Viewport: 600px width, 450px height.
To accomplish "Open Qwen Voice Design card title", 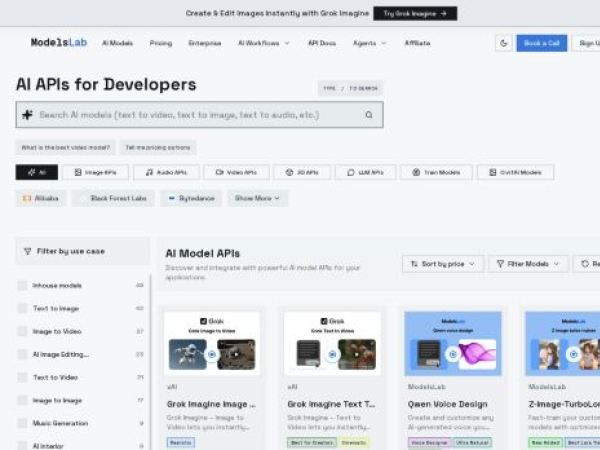I will click(x=448, y=404).
